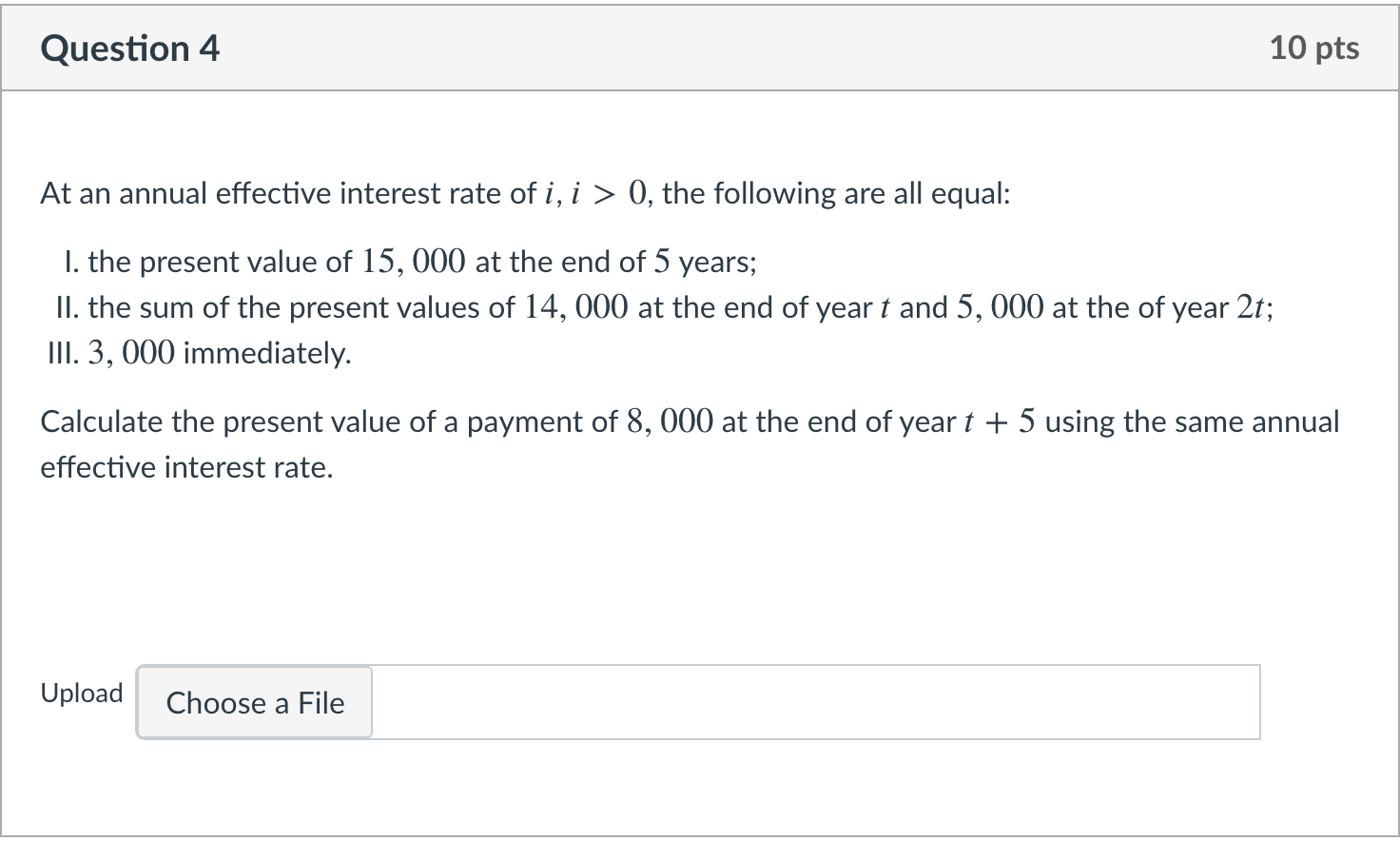Select the Question 4 heading
The image size is (1400, 841).
[130, 49]
